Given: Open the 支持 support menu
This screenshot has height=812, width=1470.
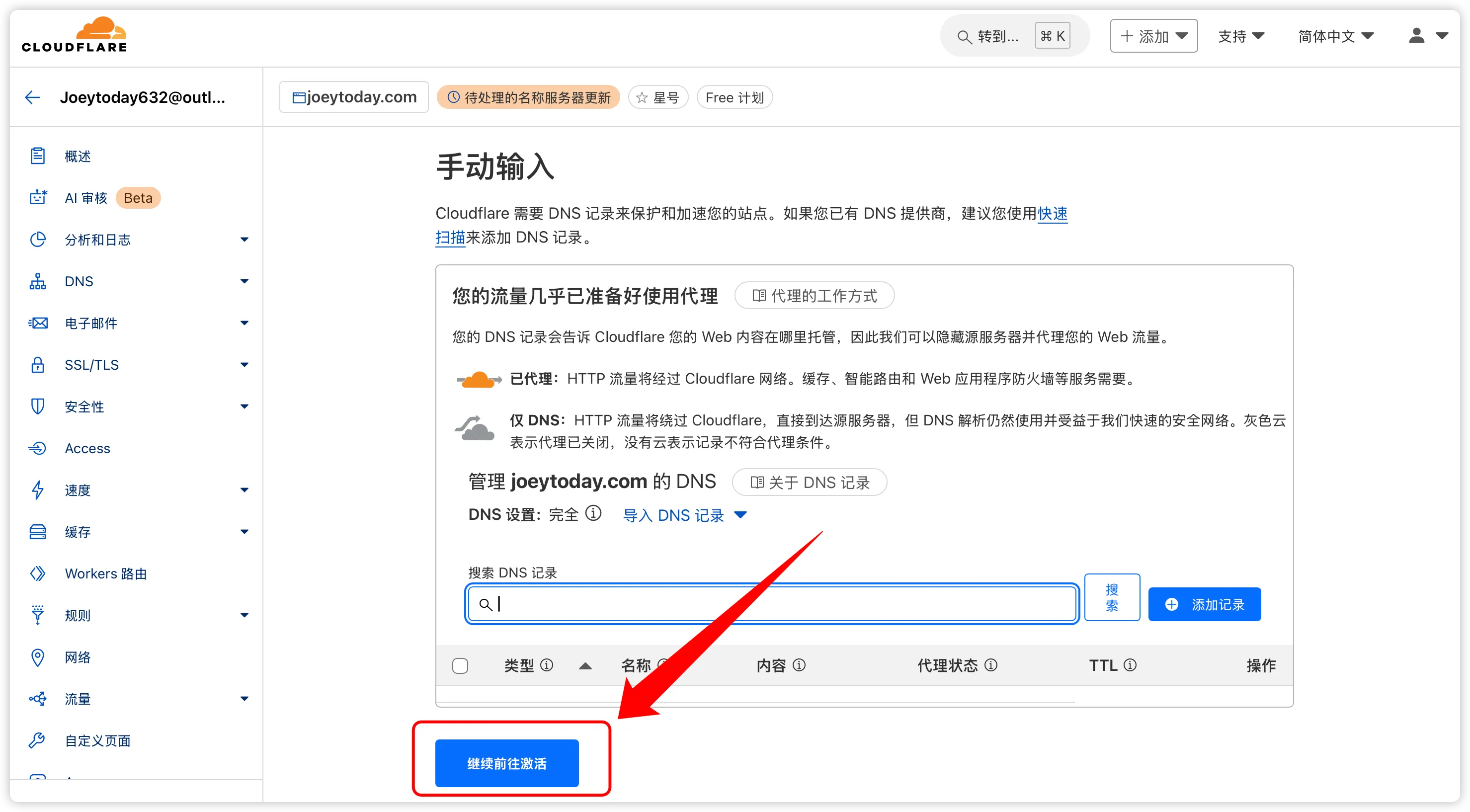Looking at the screenshot, I should coord(1240,36).
